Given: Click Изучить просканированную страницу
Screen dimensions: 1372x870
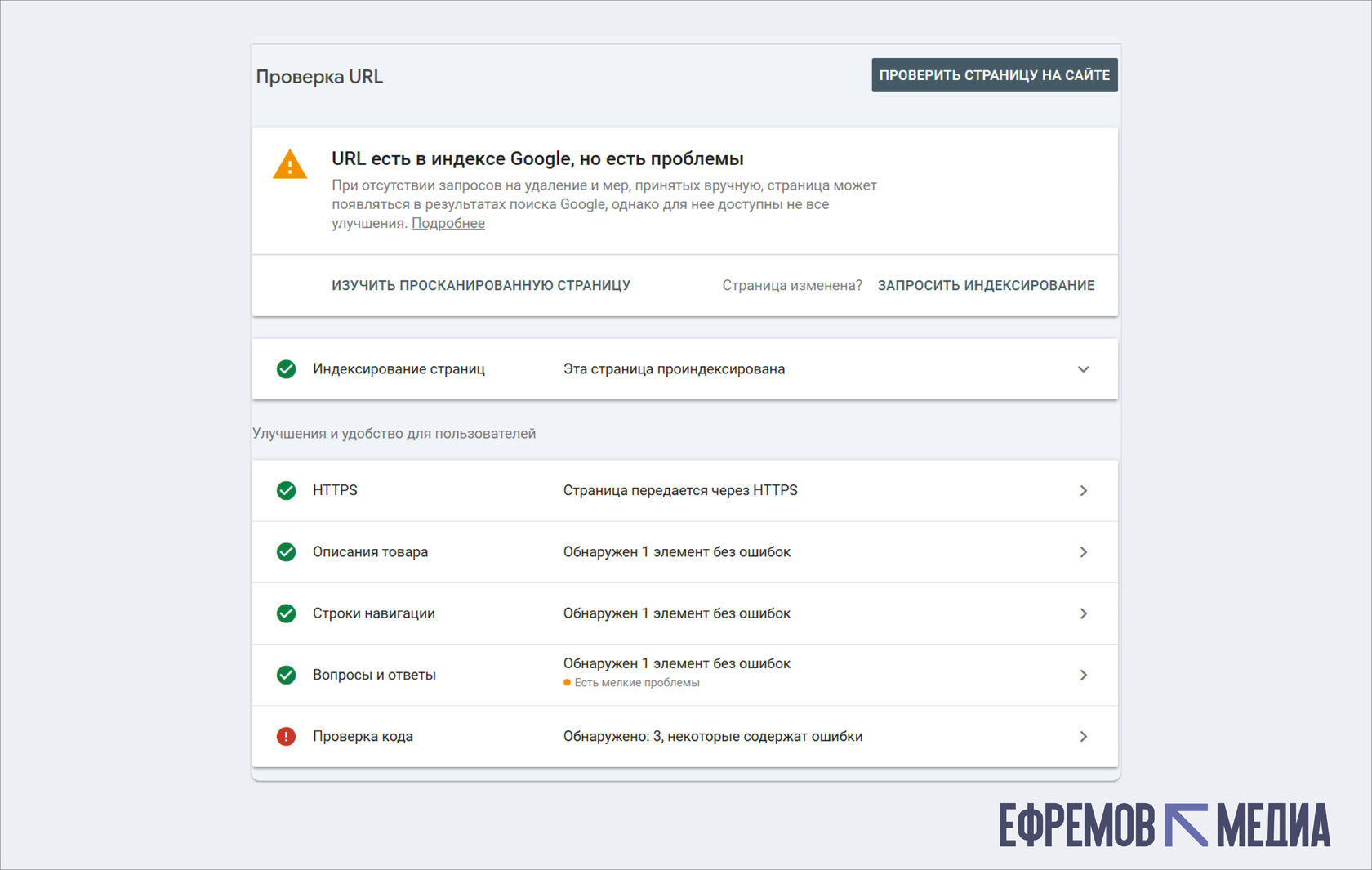Looking at the screenshot, I should [x=480, y=285].
